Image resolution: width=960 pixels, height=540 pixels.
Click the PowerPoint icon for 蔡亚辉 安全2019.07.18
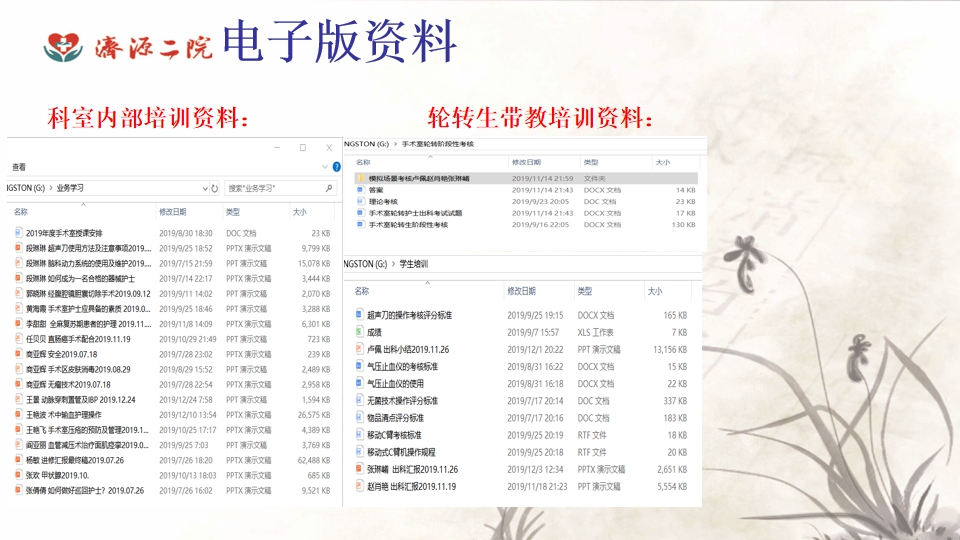coord(18,354)
